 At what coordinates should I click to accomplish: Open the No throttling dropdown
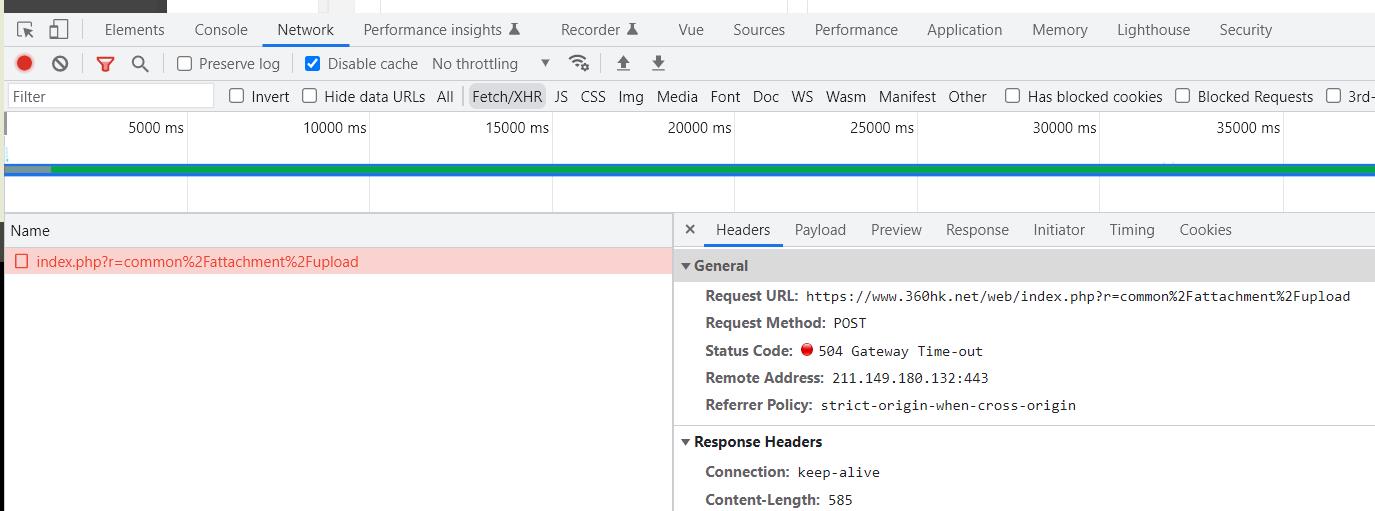(490, 64)
